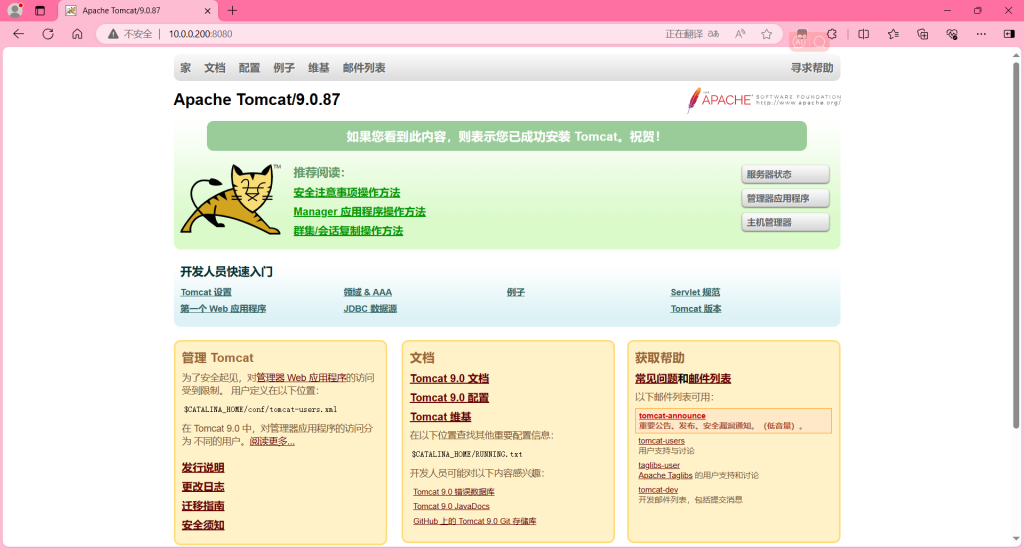The height and width of the screenshot is (549, 1024).
Task: Open 寻求帮助 in the navigation bar
Action: [812, 68]
